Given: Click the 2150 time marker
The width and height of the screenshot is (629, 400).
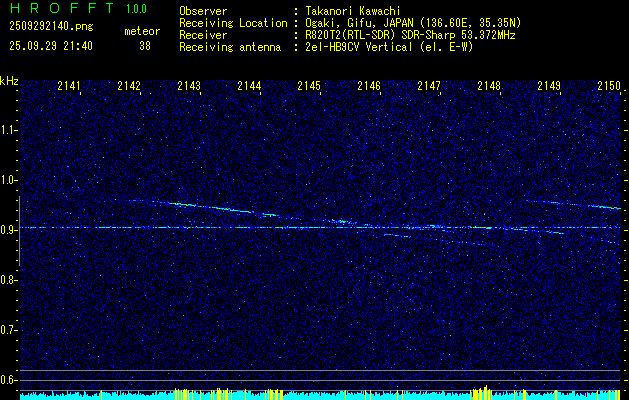Looking at the screenshot, I should point(609,86).
